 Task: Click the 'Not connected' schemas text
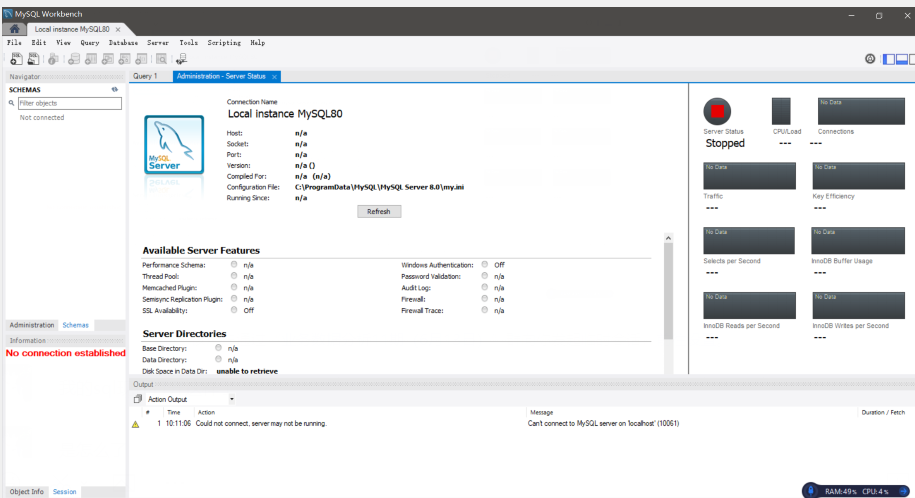point(42,117)
